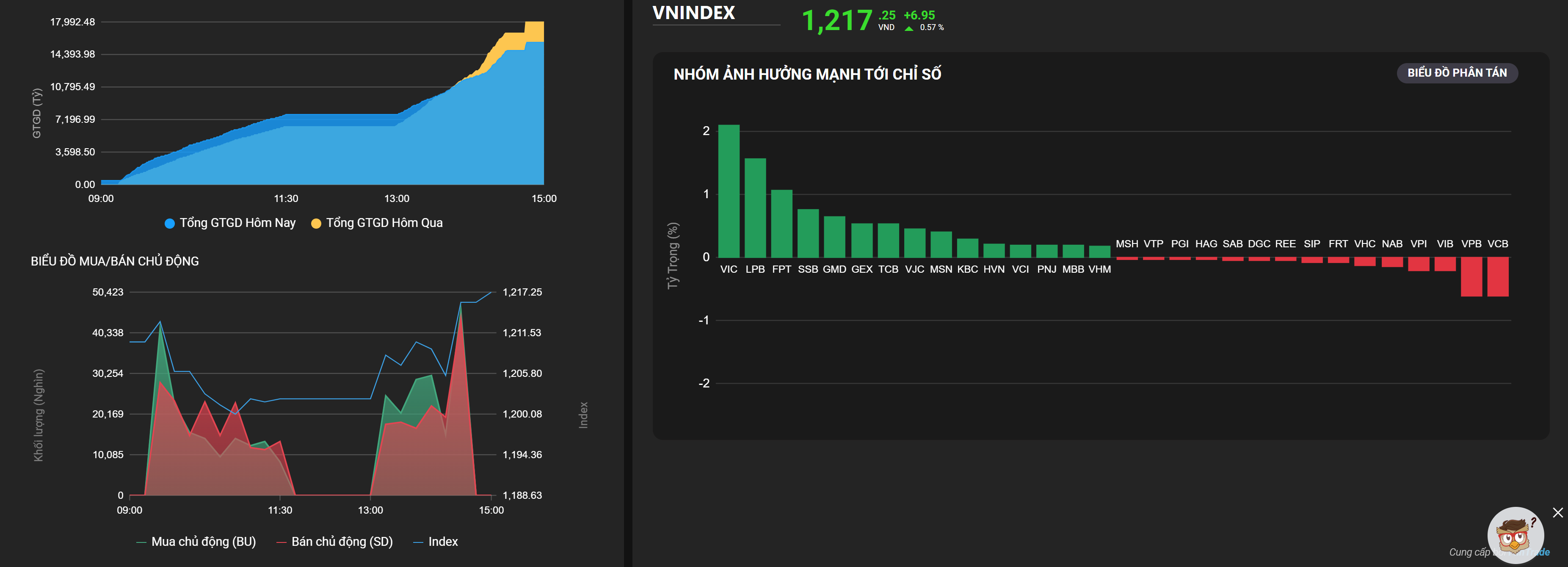Viewport: 1568px width, 567px height.
Task: Click the NHÓM ẢNH HƯỞNG MẠNH TỚI CHỈ SỐ heading
Action: coord(807,74)
